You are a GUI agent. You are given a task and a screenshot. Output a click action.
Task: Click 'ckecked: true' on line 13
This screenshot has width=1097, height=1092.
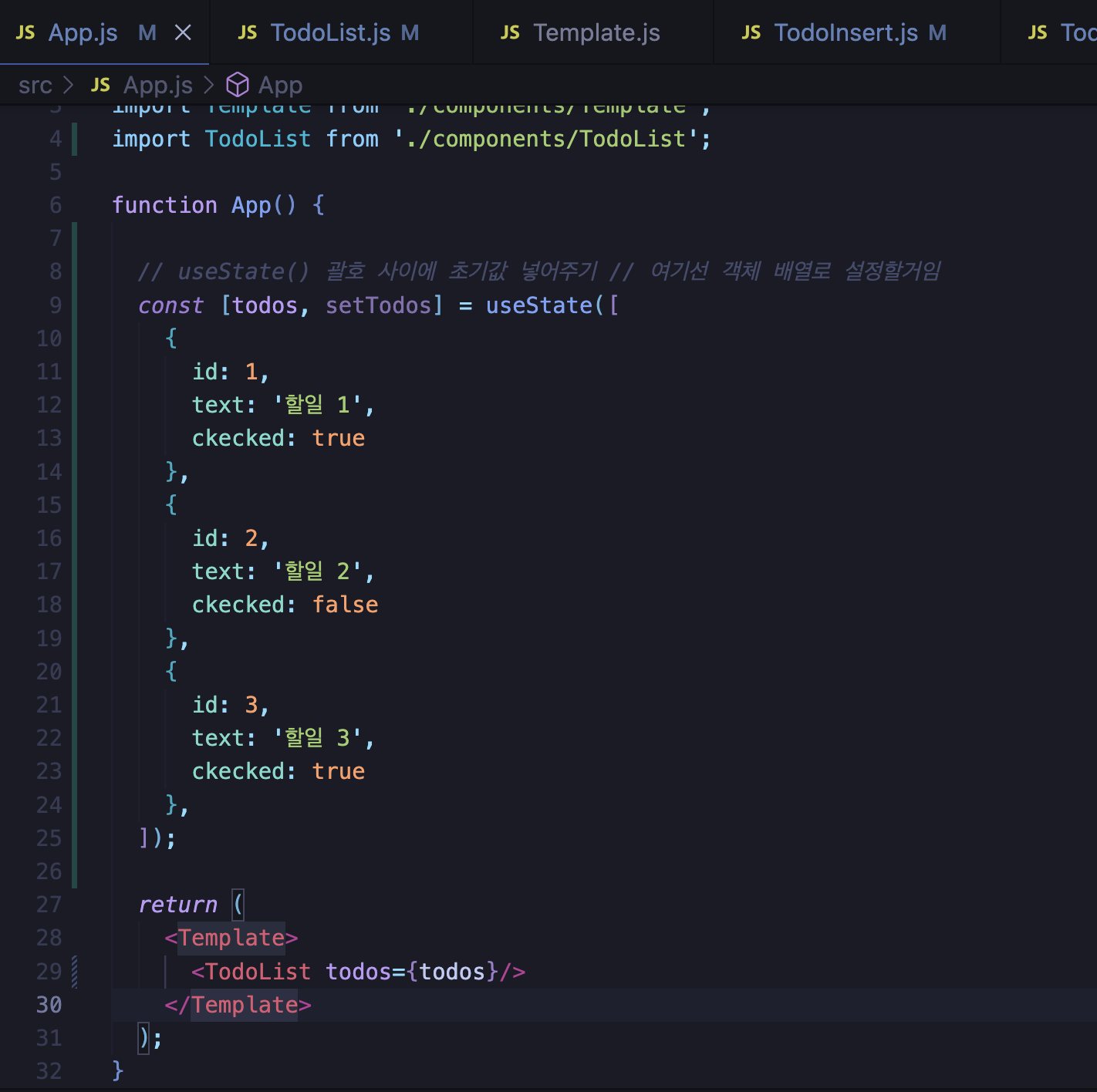[x=278, y=438]
